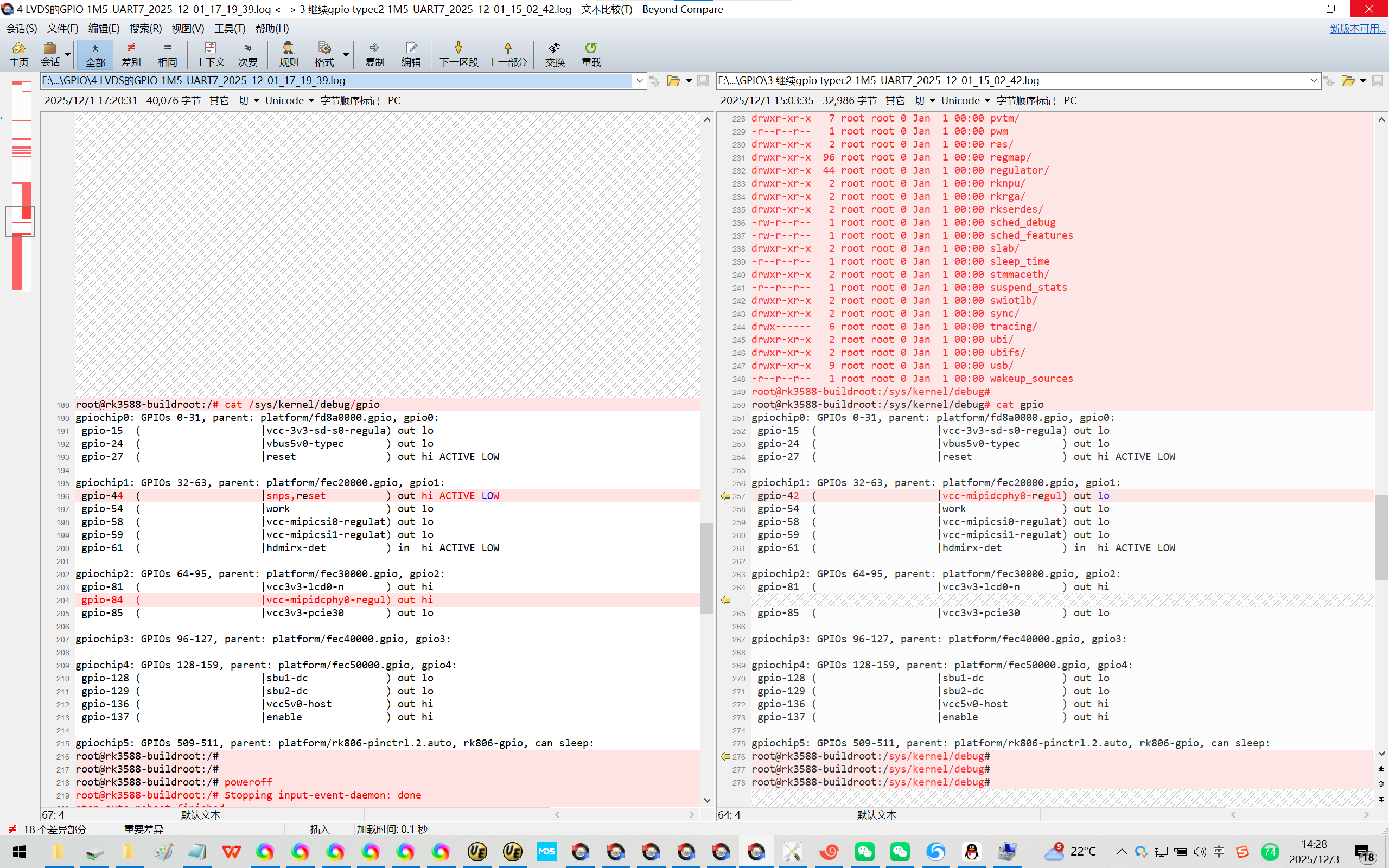This screenshot has height=868, width=1389.
Task: Open the Format (格式) dropdown arrow
Action: point(346,55)
